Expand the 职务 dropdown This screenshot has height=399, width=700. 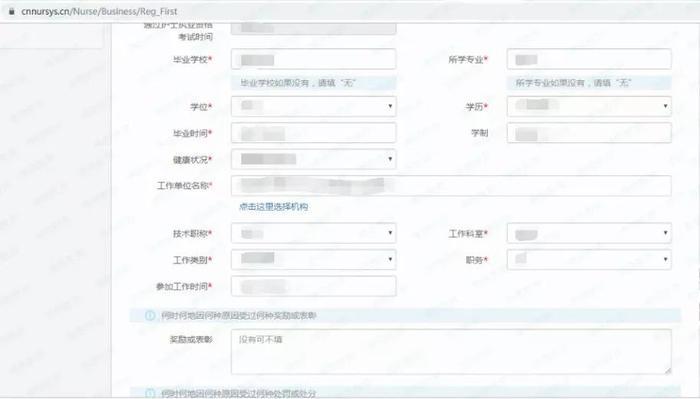pos(589,259)
